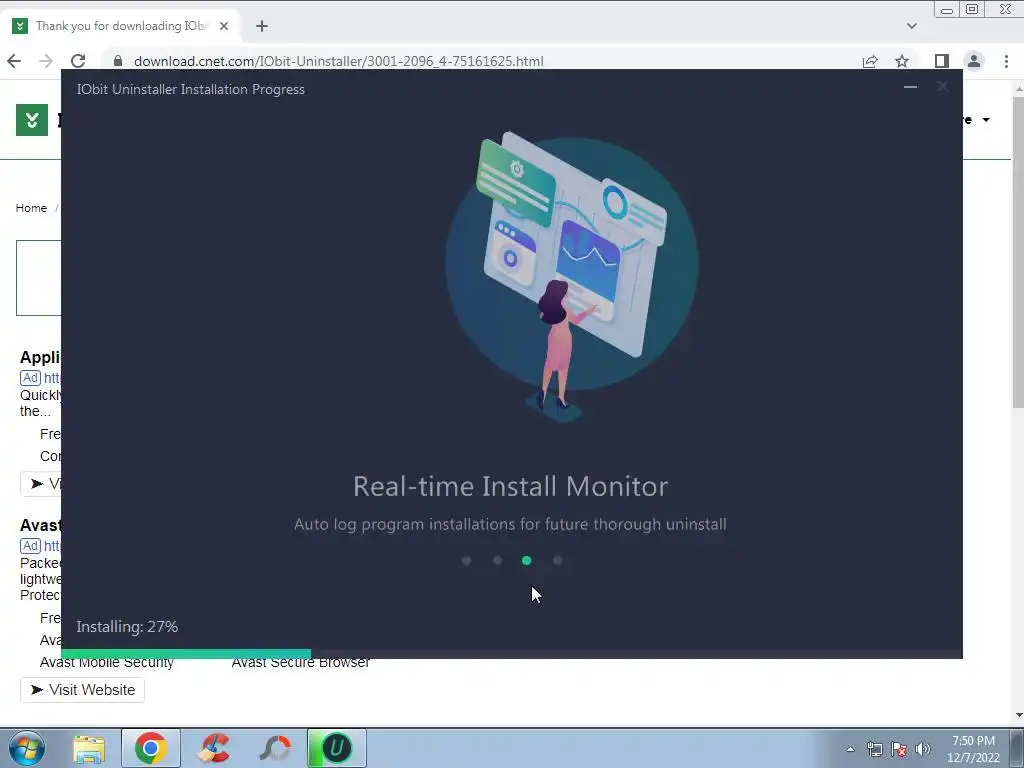Open the Home breadcrumb link
Viewport: 1024px width, 768px height.
[31, 208]
